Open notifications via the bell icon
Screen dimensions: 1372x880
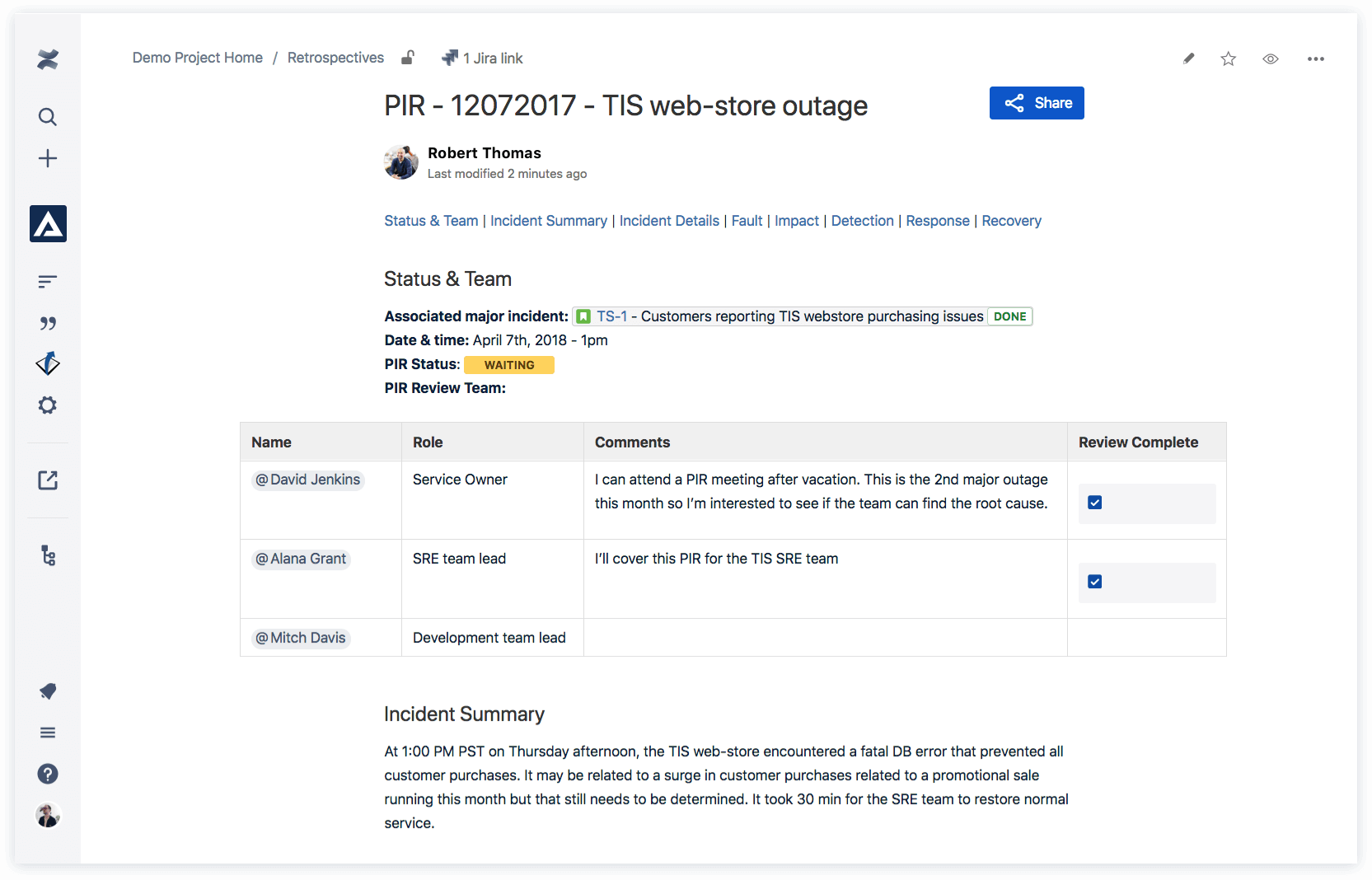point(48,691)
